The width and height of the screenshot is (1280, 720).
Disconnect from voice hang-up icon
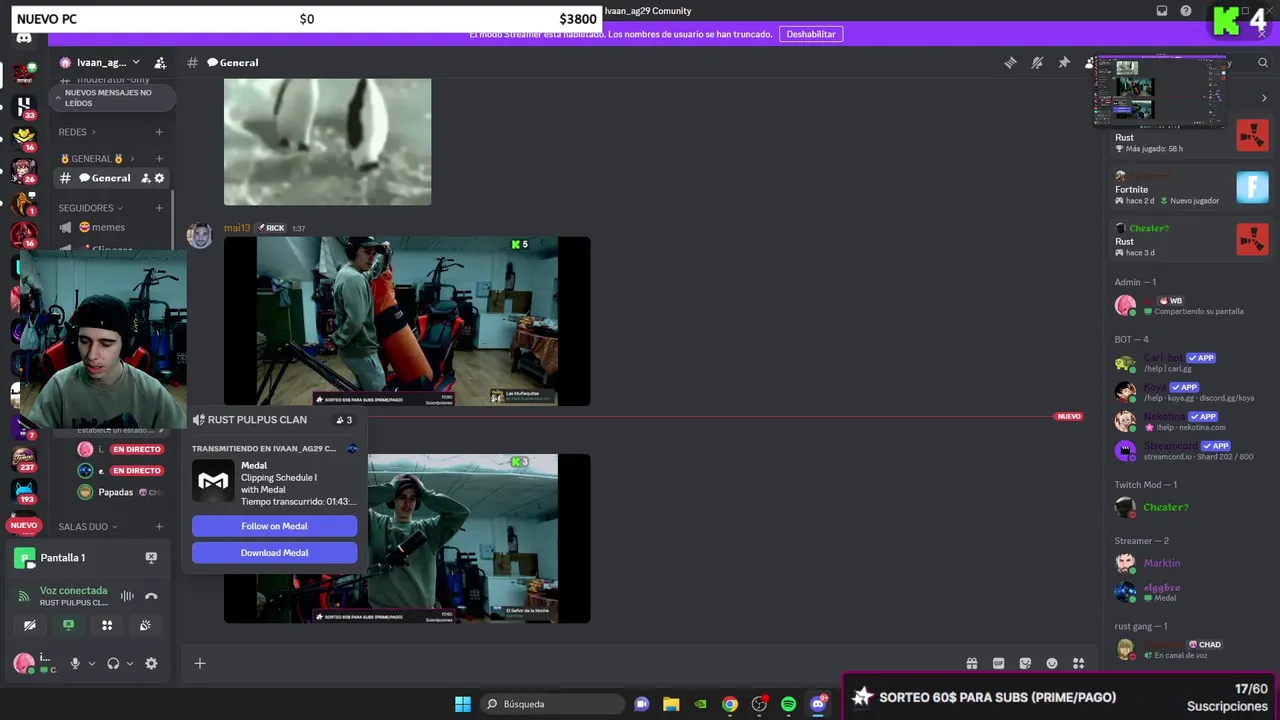151,596
